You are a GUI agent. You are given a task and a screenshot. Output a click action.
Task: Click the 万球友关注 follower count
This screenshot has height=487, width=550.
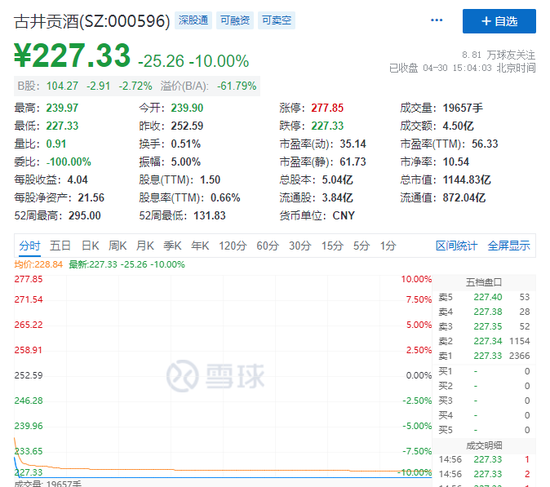(498, 55)
